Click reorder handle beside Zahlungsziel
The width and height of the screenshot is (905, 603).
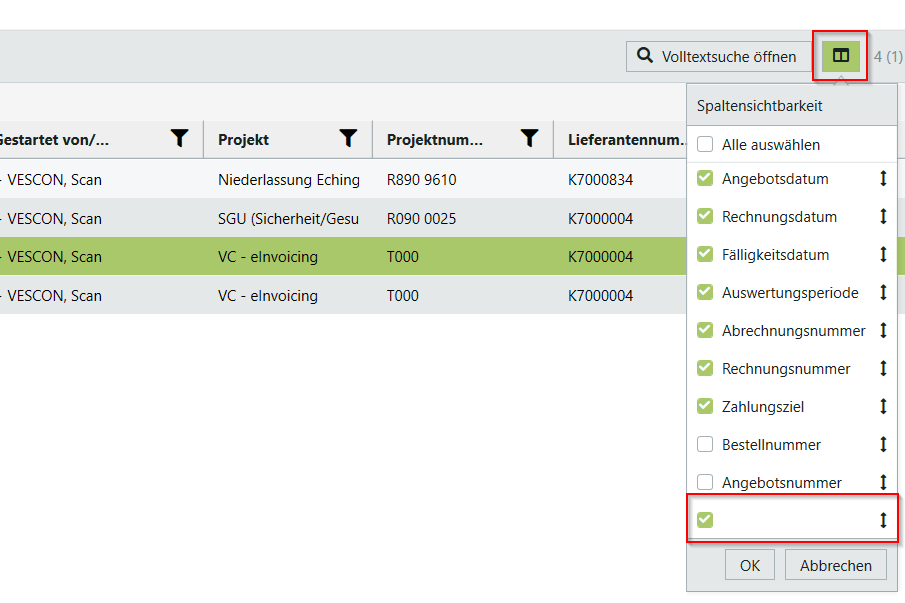pos(883,407)
